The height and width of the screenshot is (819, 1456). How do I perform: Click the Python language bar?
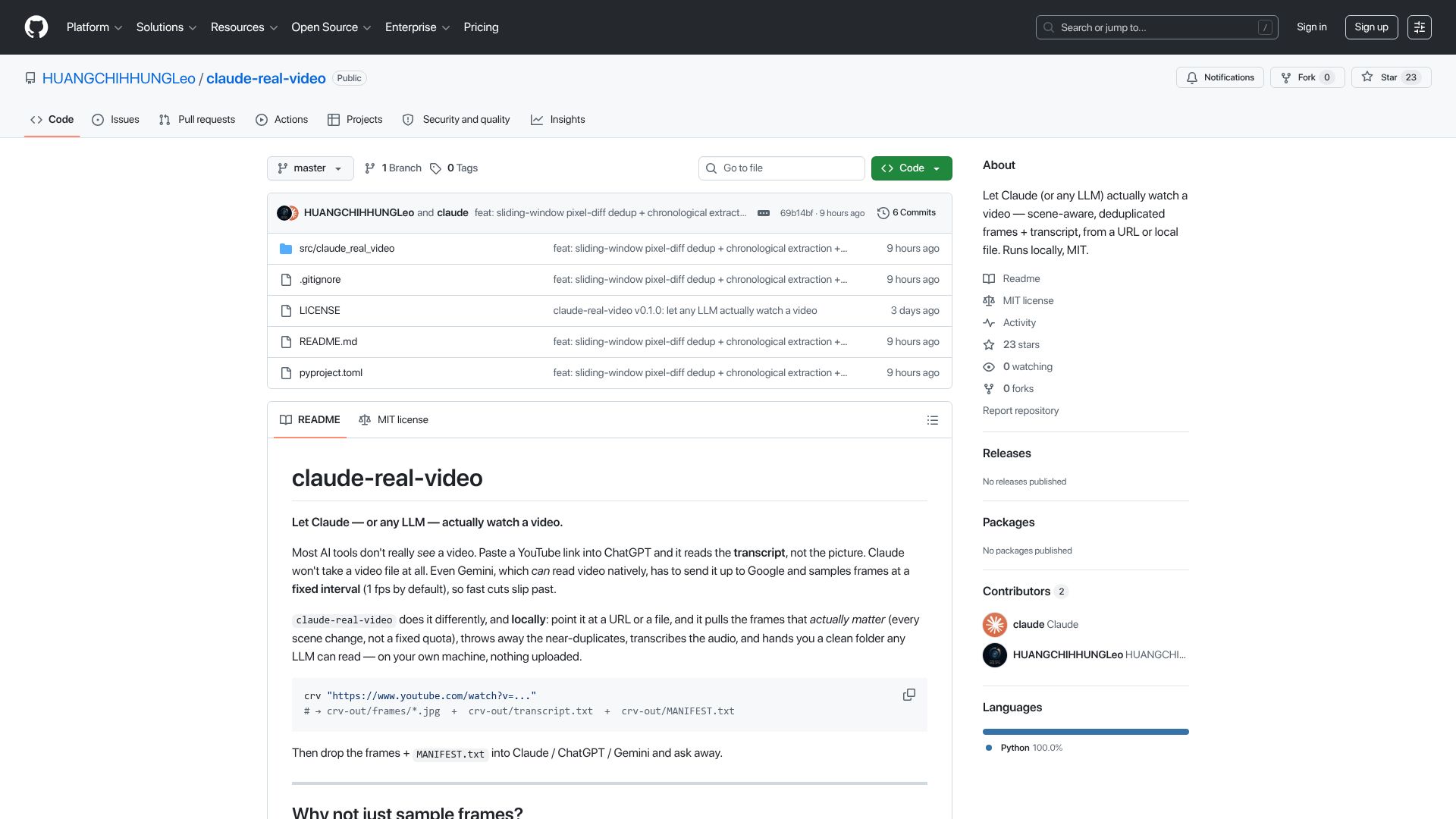point(1085,732)
